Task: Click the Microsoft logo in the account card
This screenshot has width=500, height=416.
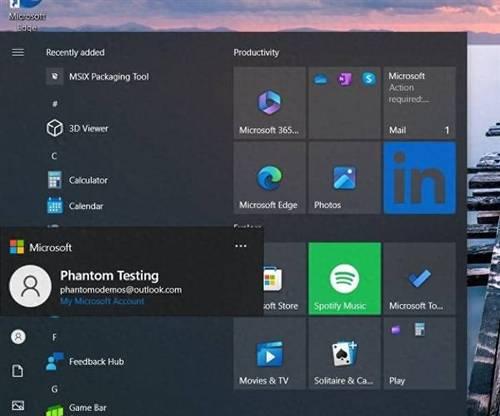Action: tap(17, 247)
